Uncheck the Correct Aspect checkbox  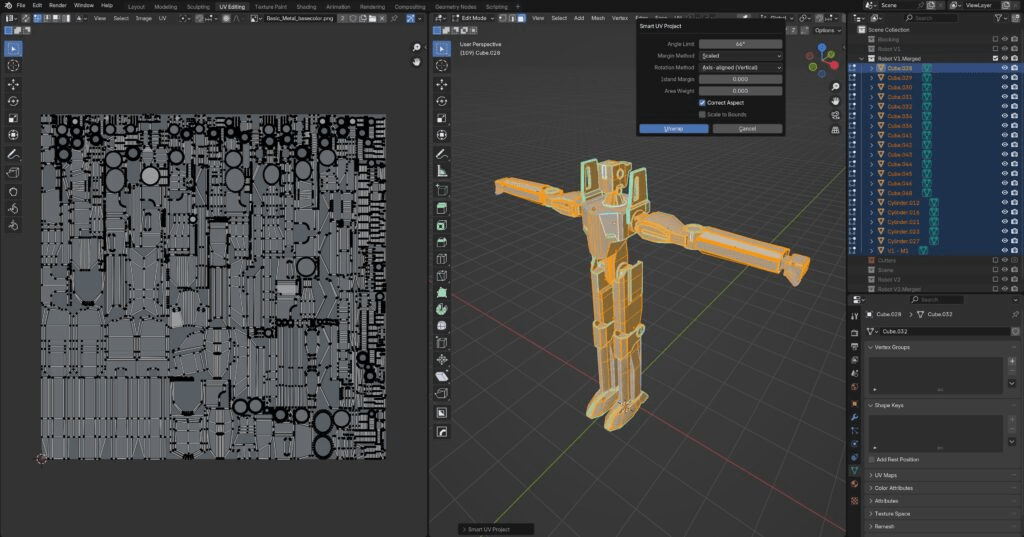[702, 103]
